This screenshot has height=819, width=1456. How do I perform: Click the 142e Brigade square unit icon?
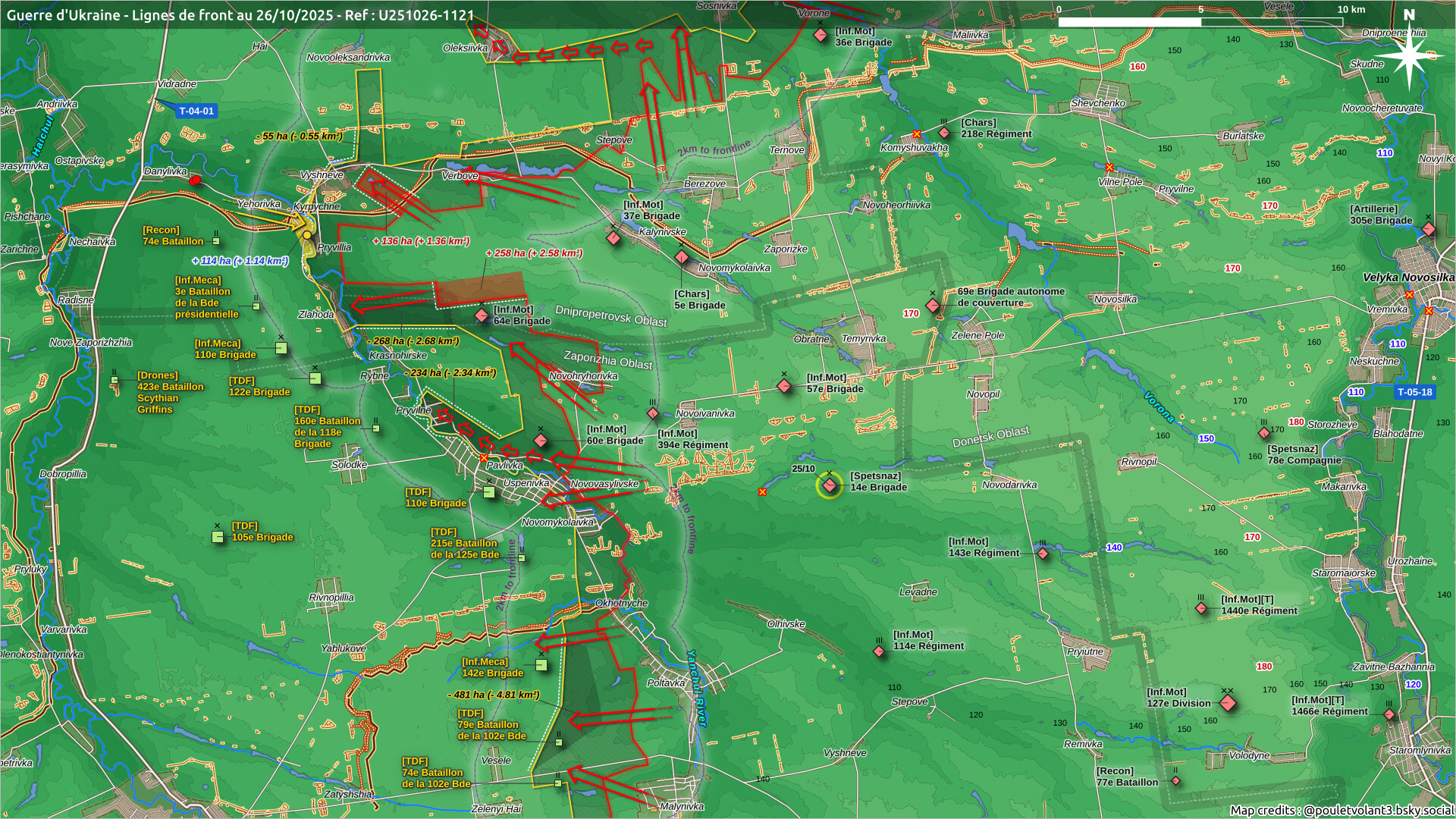541,665
